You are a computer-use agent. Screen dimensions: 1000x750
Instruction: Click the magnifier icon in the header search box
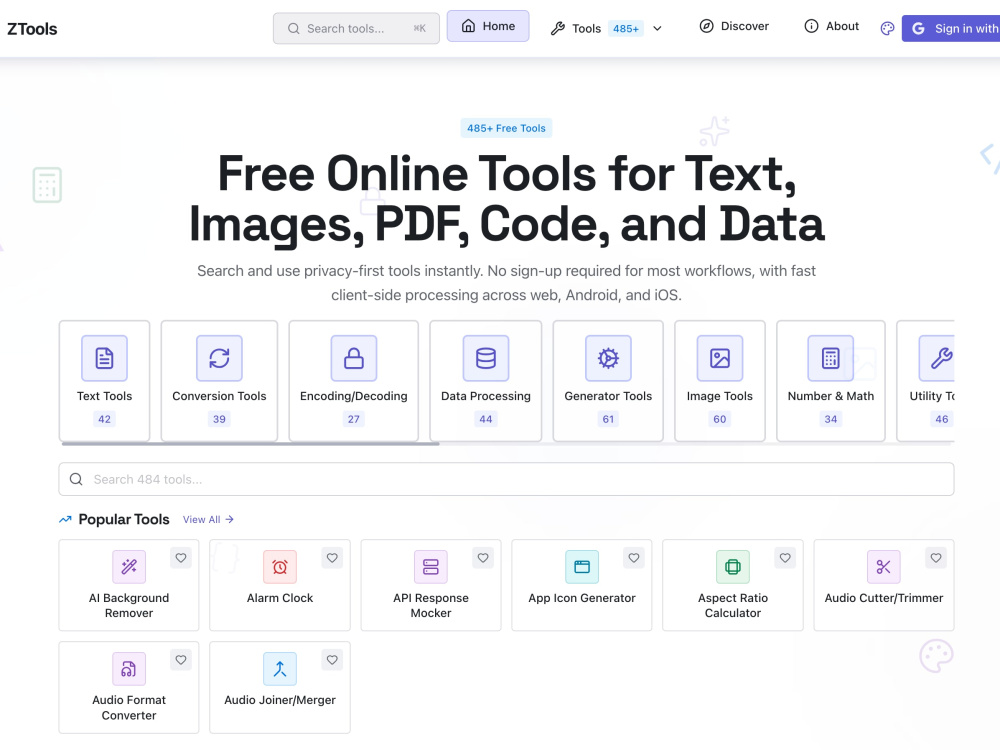click(x=293, y=29)
